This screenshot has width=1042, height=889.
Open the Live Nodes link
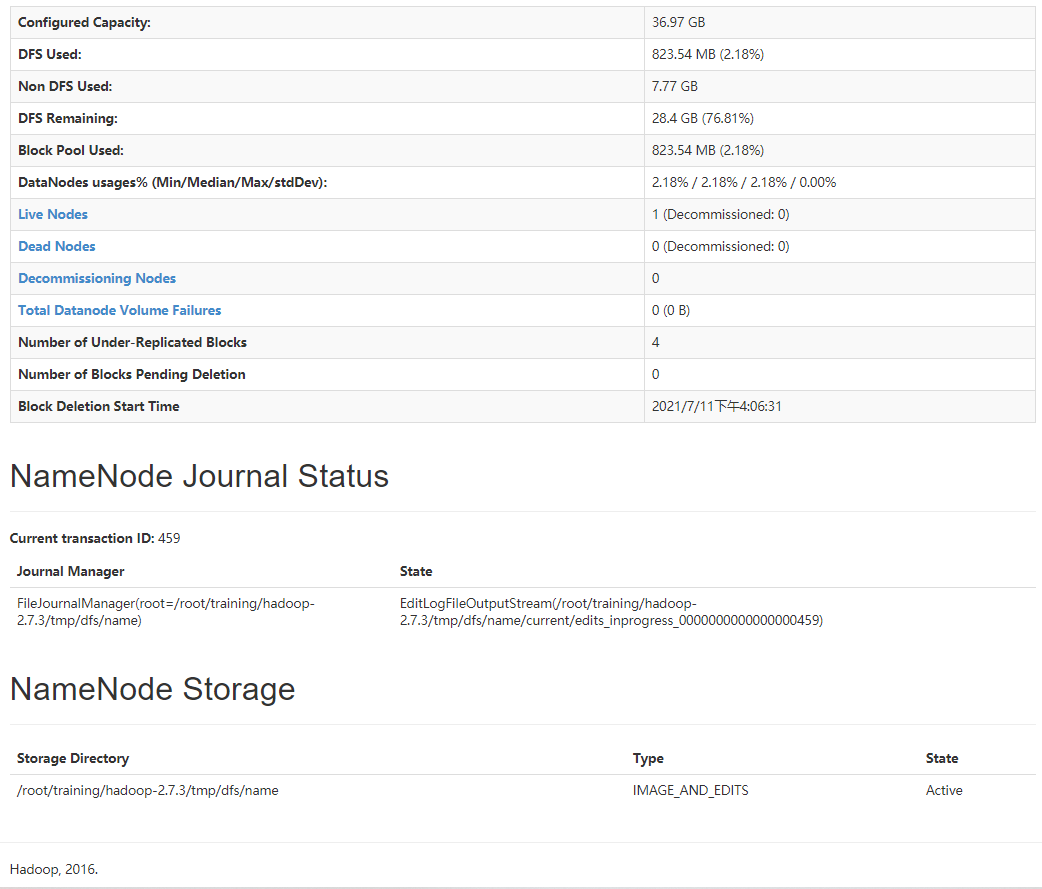[x=53, y=214]
